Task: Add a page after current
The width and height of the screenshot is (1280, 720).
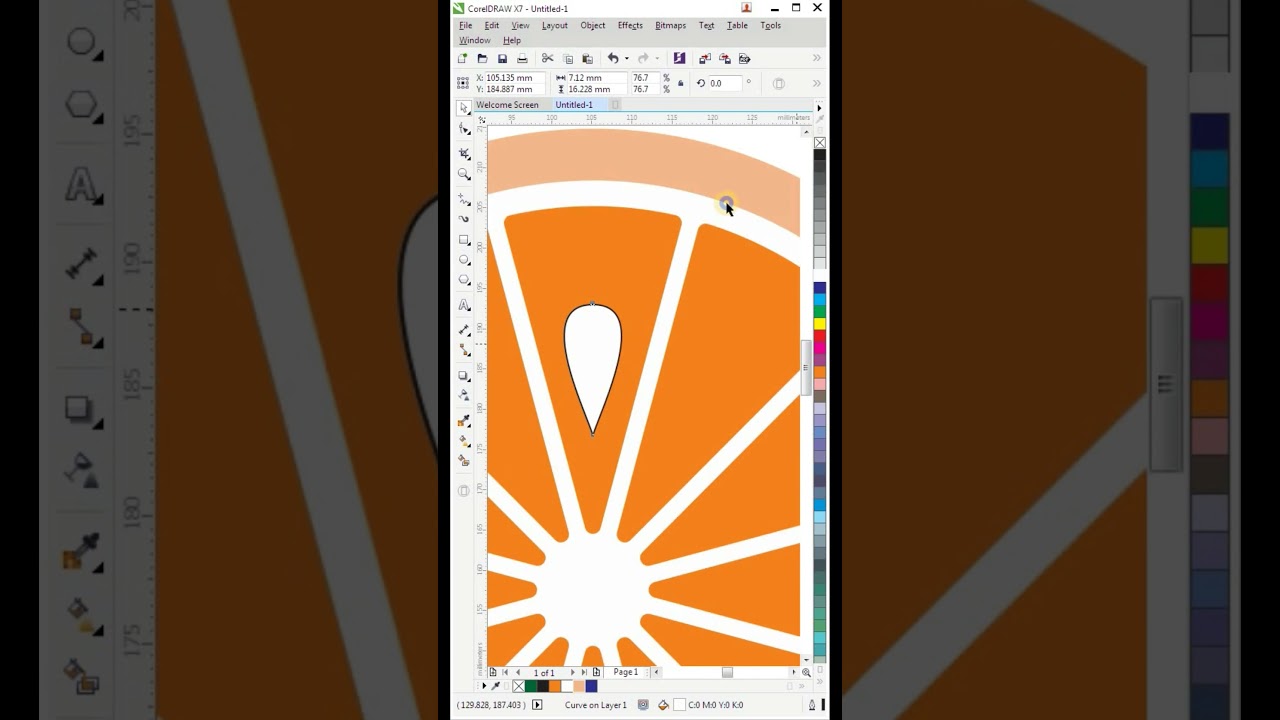Action: point(597,673)
